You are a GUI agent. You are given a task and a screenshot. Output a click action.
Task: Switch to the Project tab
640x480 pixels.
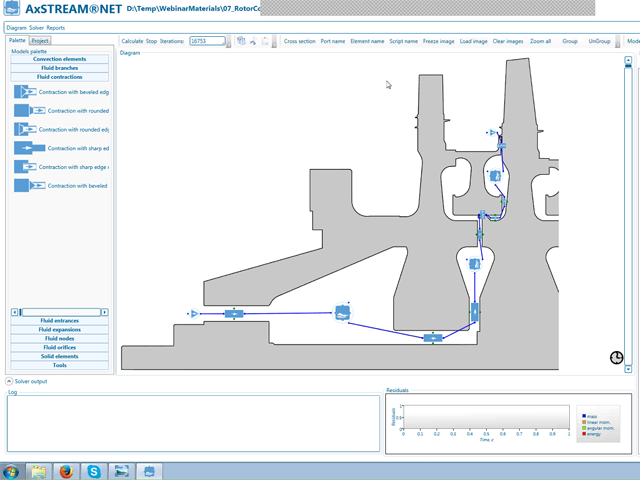click(x=40, y=40)
